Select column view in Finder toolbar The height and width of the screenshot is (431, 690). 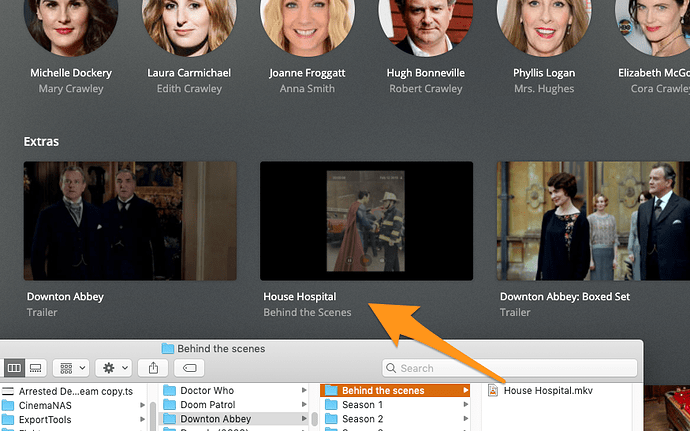[14, 368]
